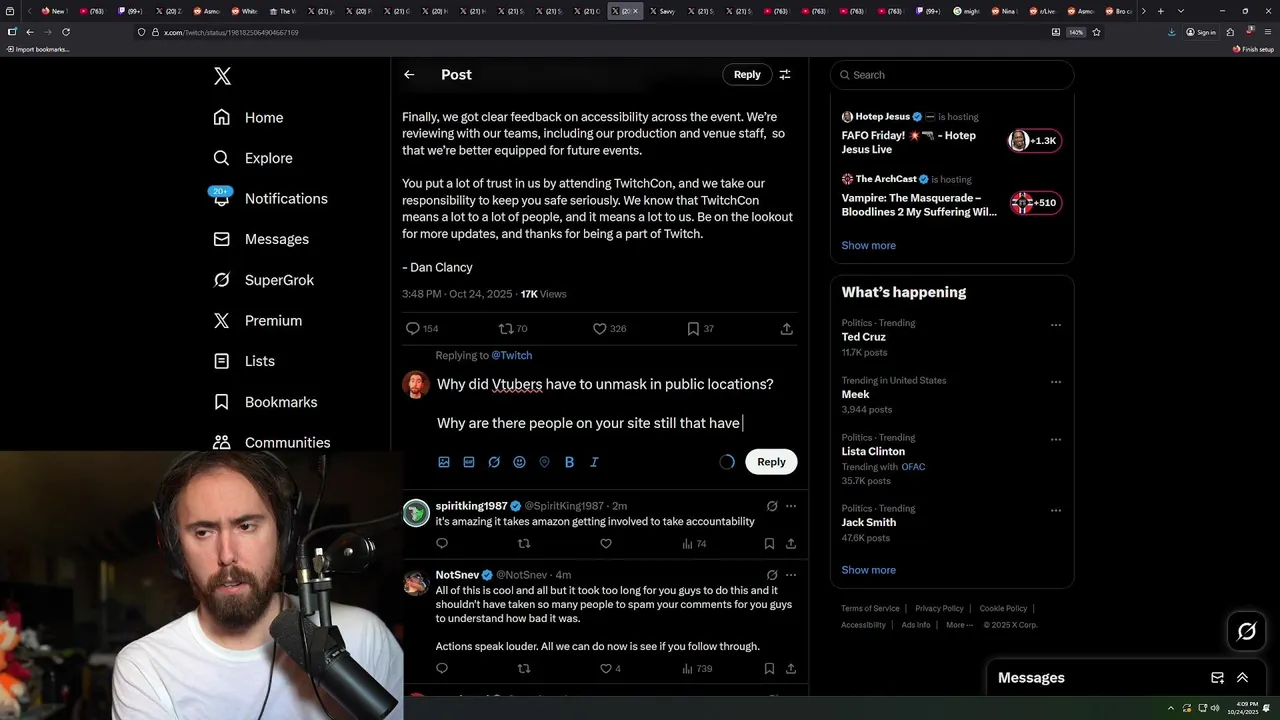The width and height of the screenshot is (1280, 720).
Task: Open Grok action on spiritking1987's reply
Action: point(772,506)
